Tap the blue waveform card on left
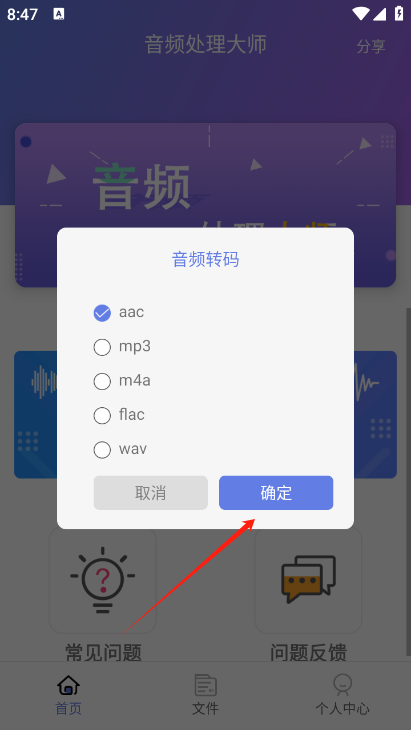Image resolution: width=411 pixels, height=730 pixels. pos(35,414)
